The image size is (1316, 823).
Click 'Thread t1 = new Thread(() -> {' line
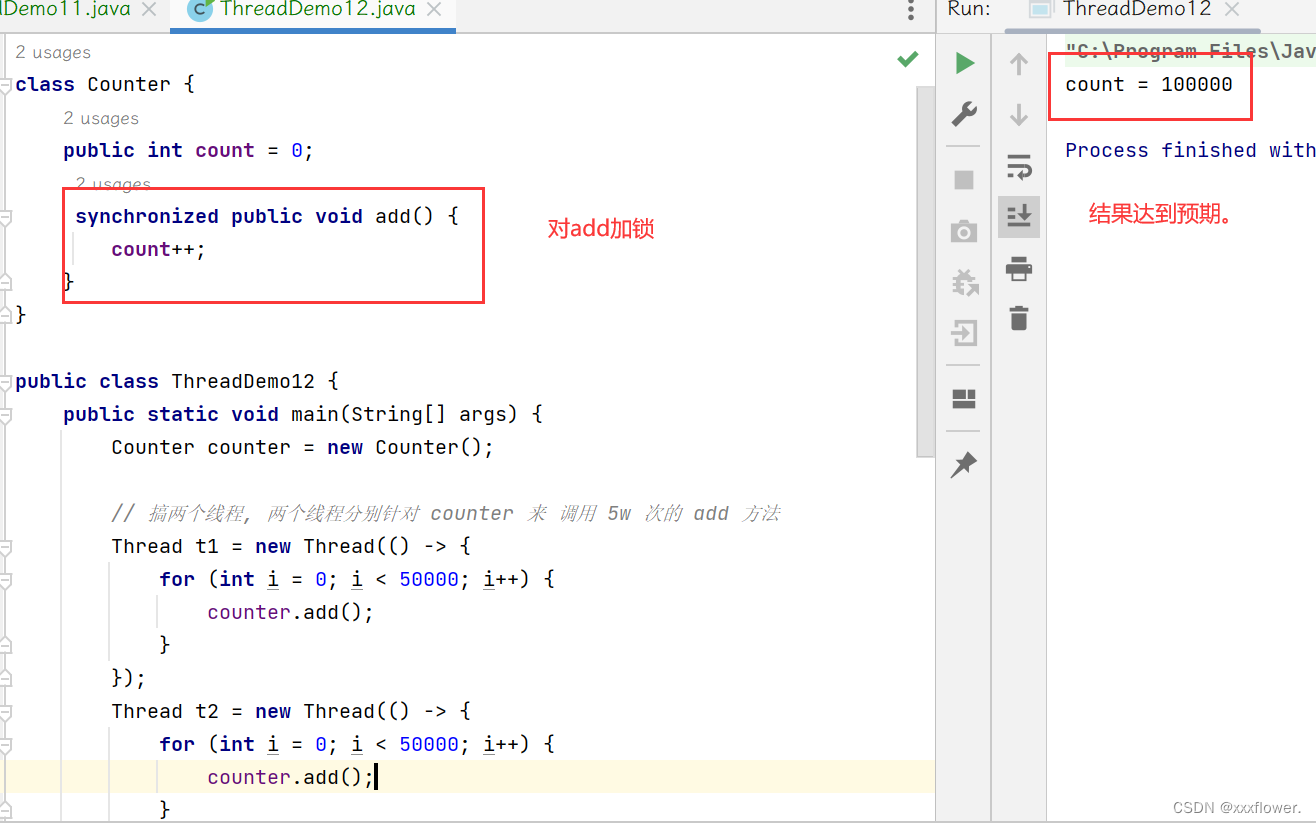(x=291, y=547)
